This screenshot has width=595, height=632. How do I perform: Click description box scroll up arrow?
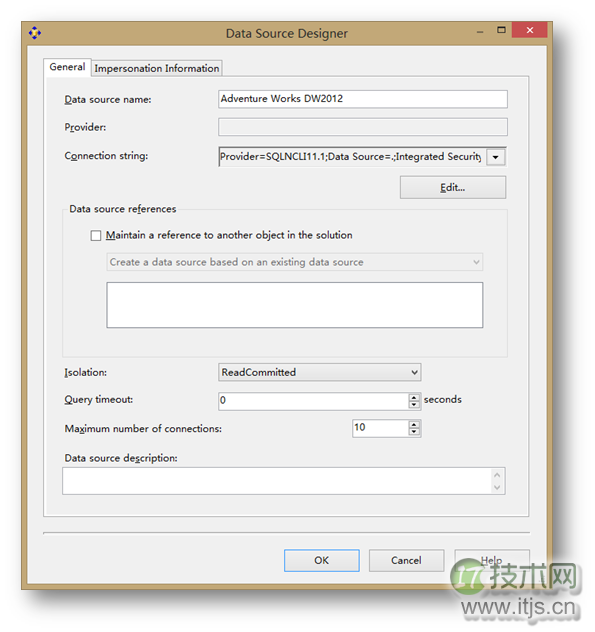coord(497,475)
